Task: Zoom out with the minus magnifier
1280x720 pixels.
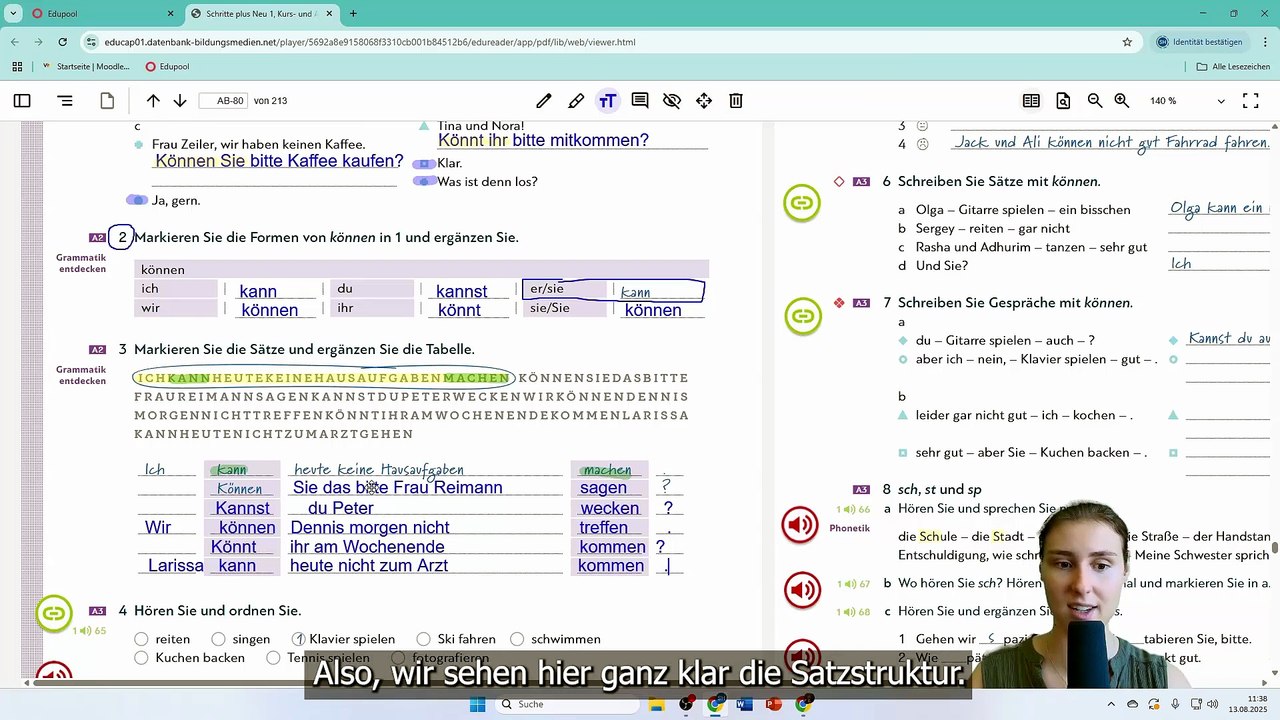Action: click(1095, 101)
